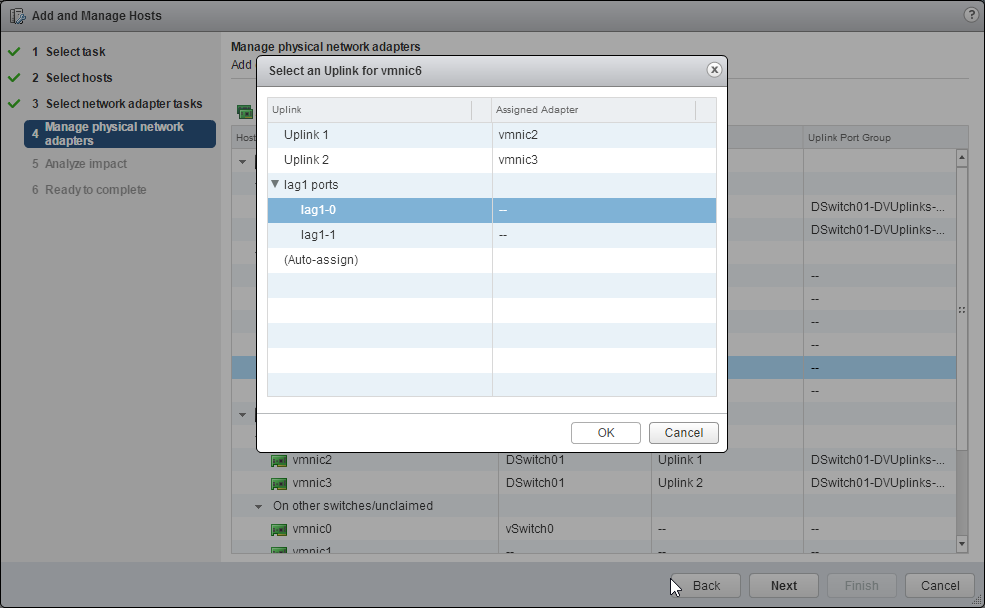Image resolution: width=985 pixels, height=608 pixels.
Task: Close the Select an Uplink dialog
Action: 714,70
